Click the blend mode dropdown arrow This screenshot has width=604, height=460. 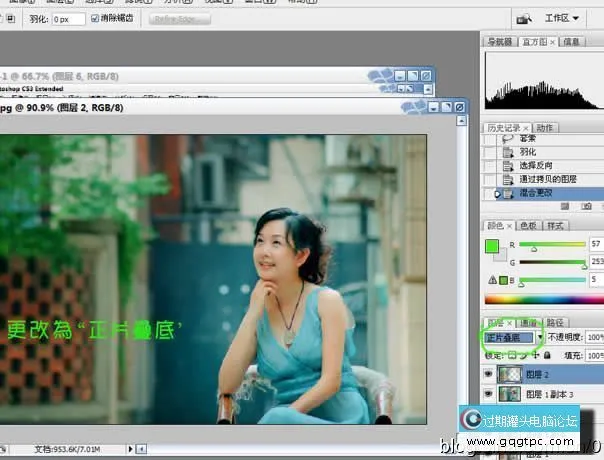tap(540, 338)
